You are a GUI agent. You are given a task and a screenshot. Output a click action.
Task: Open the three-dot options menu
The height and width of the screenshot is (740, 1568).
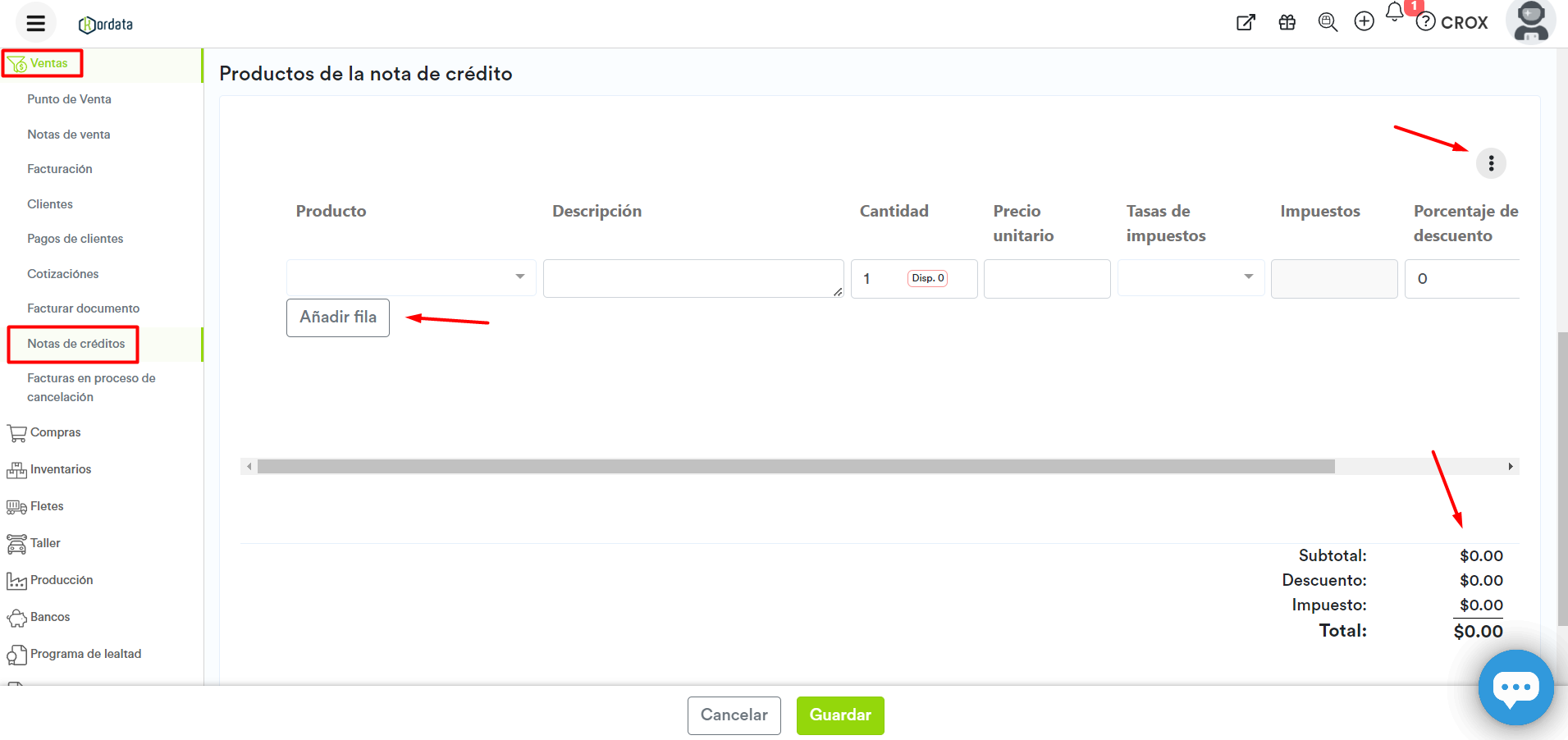(1491, 163)
